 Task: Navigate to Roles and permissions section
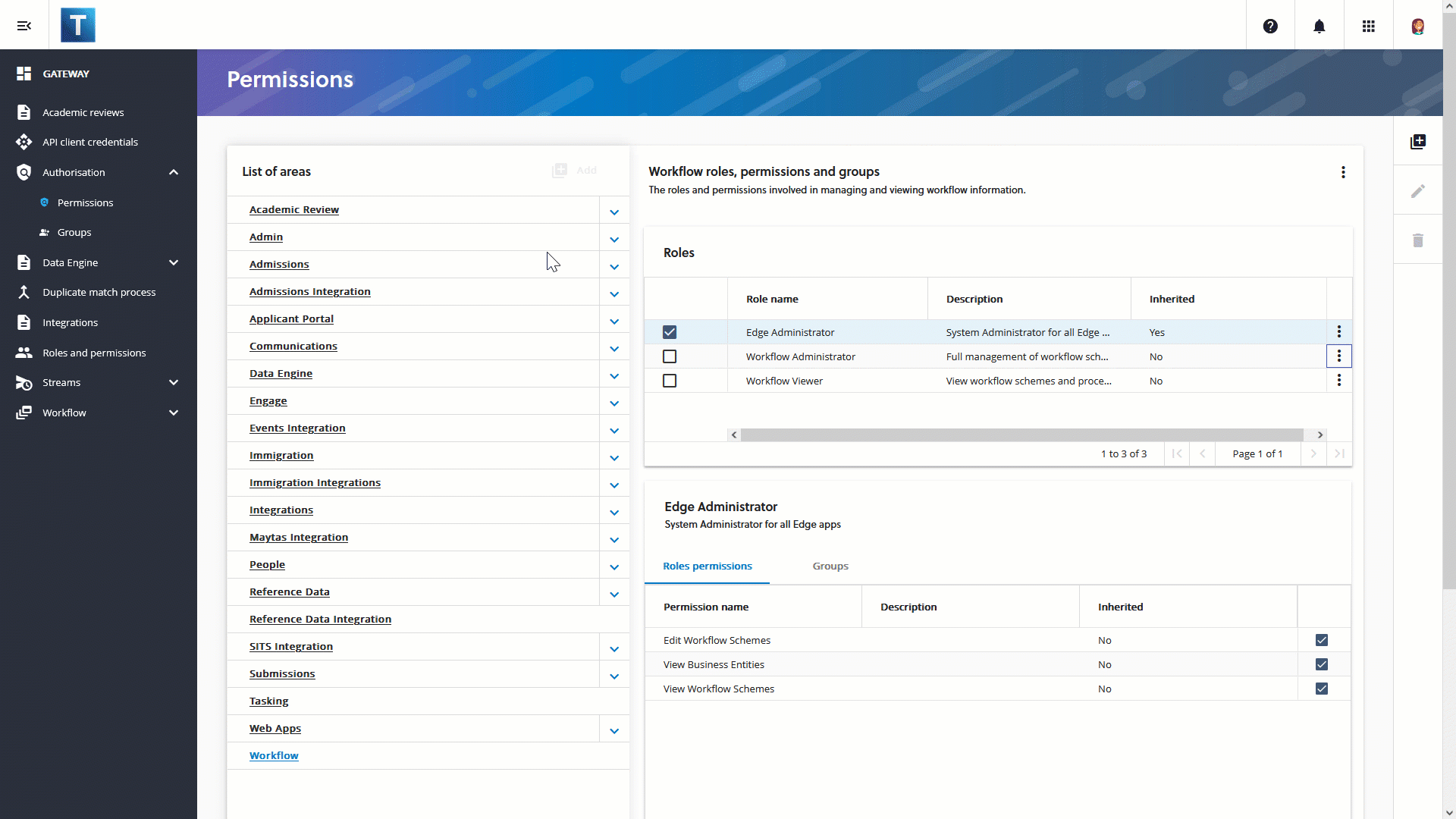pos(94,352)
